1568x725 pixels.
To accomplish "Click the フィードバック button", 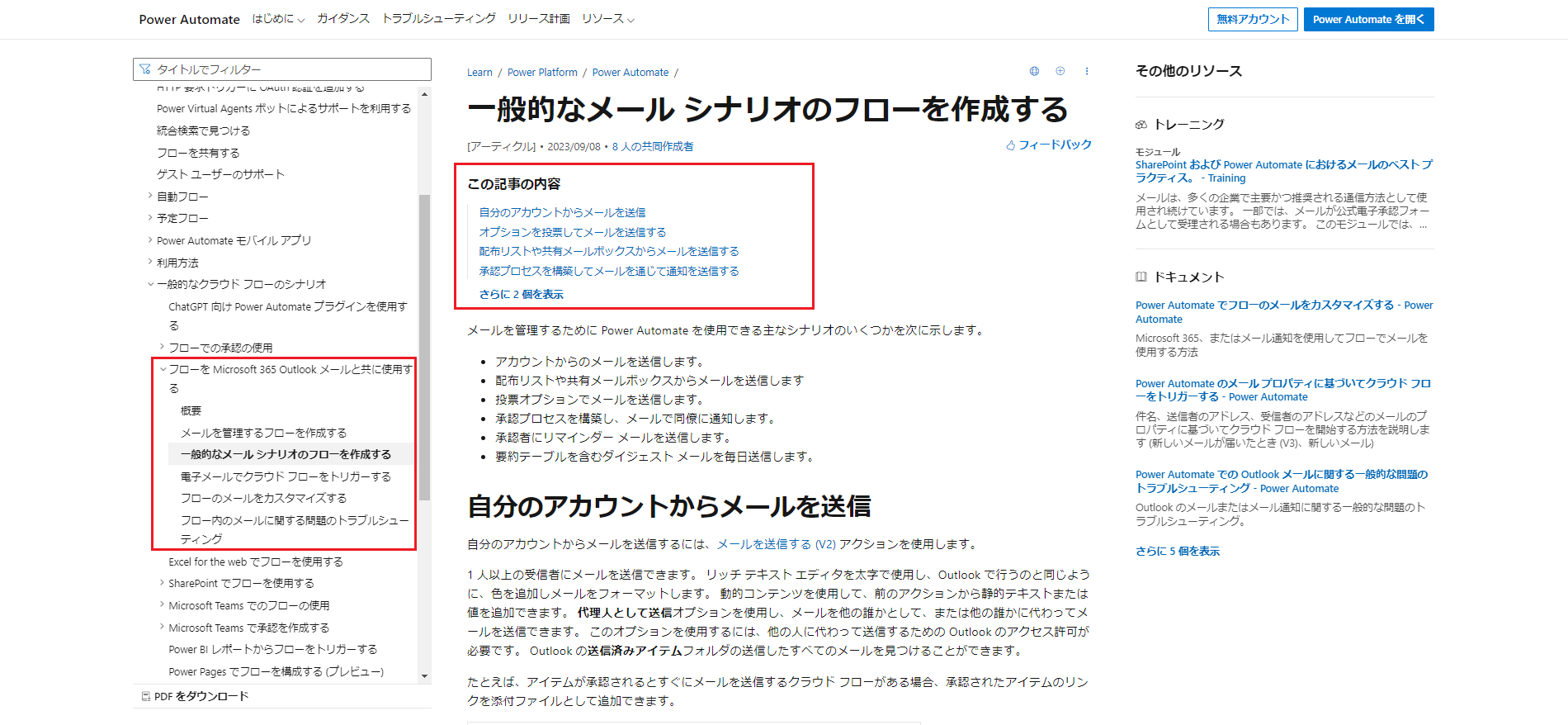I will (1048, 145).
